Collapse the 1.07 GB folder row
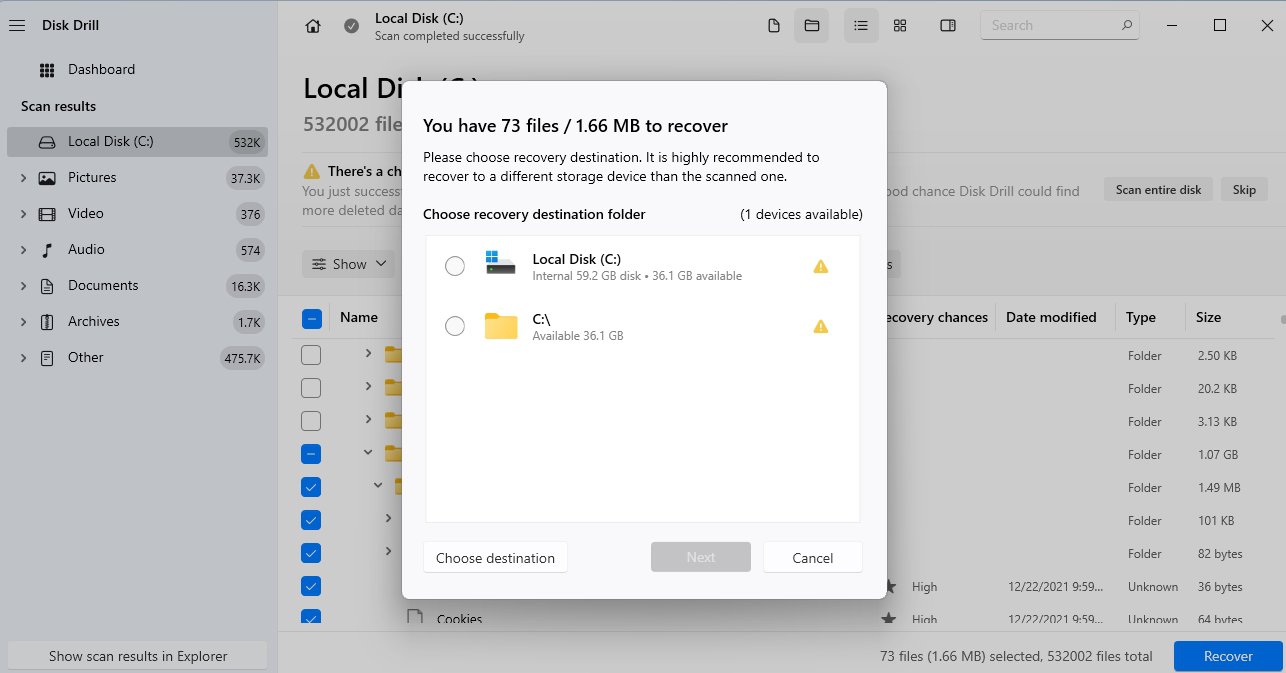Viewport: 1286px width, 673px height. point(368,452)
